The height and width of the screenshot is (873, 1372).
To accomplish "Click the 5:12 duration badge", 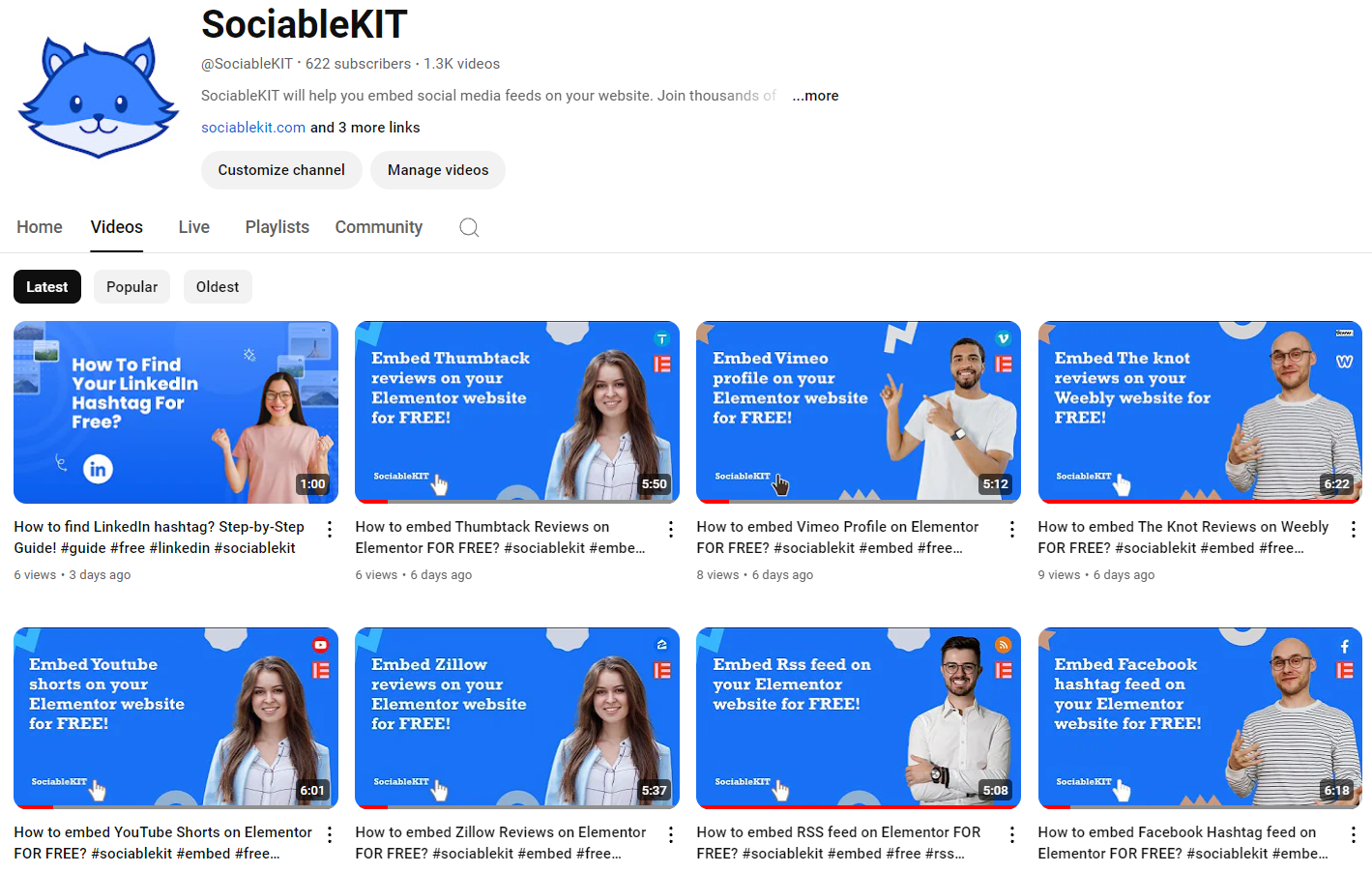I will 996,484.
